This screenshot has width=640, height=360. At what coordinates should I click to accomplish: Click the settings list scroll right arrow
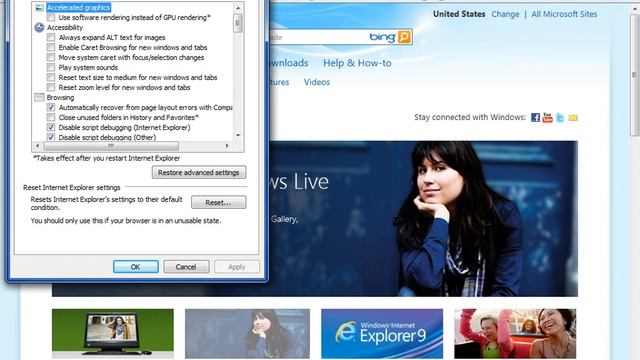227,146
